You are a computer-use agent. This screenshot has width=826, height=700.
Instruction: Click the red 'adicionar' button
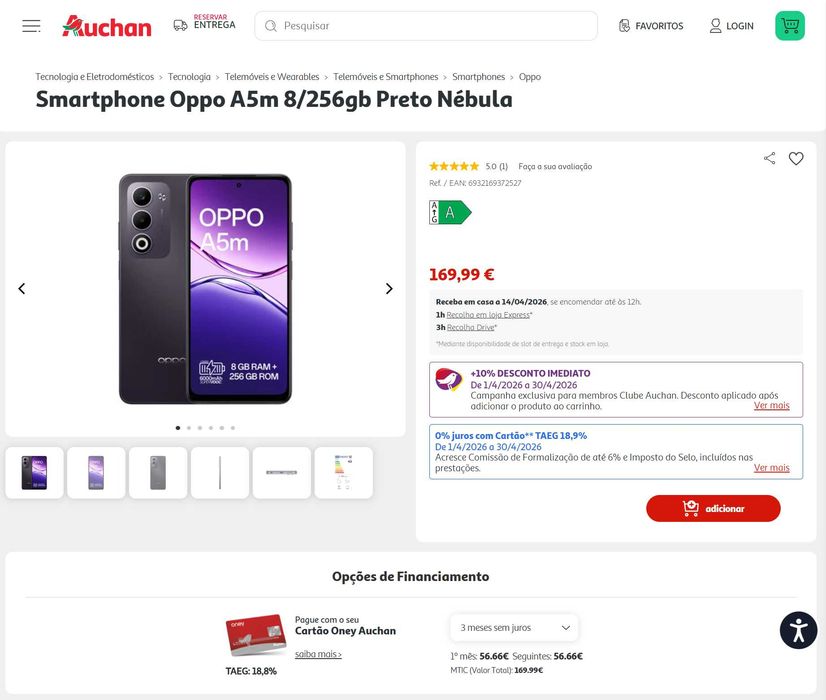pyautogui.click(x=712, y=508)
